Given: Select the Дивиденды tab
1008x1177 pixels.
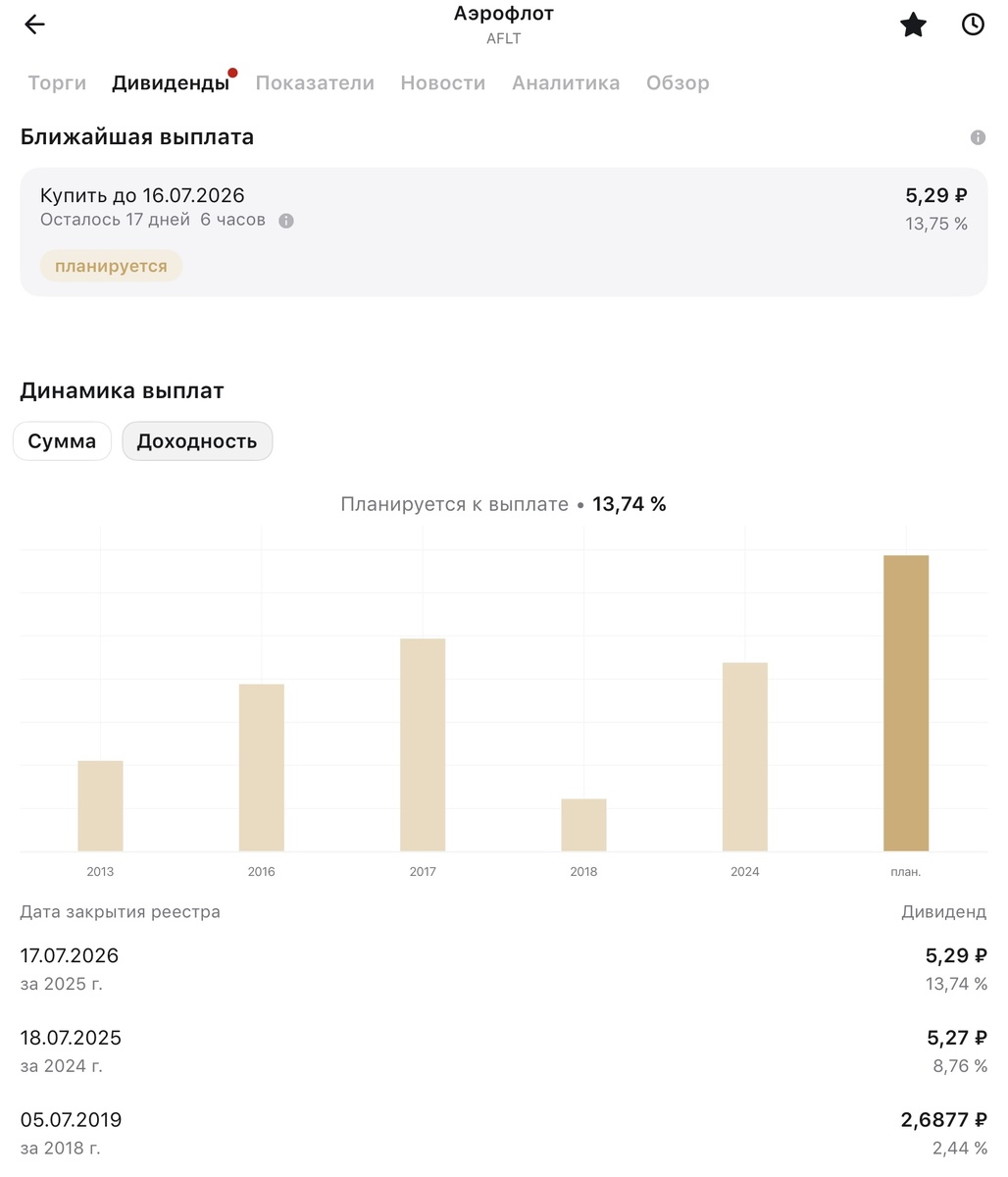Looking at the screenshot, I should pos(171,83).
